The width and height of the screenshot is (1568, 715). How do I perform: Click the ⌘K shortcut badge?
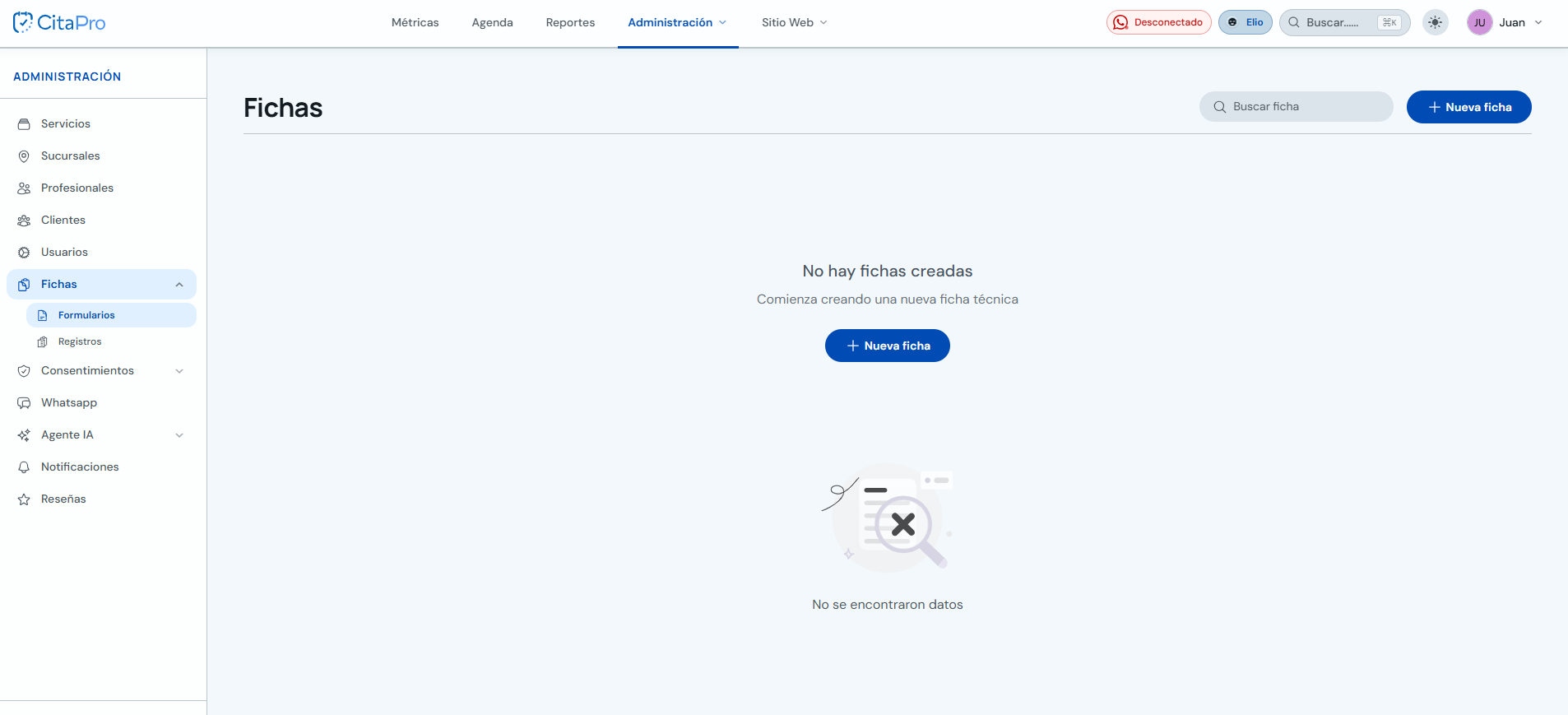pyautogui.click(x=1389, y=22)
